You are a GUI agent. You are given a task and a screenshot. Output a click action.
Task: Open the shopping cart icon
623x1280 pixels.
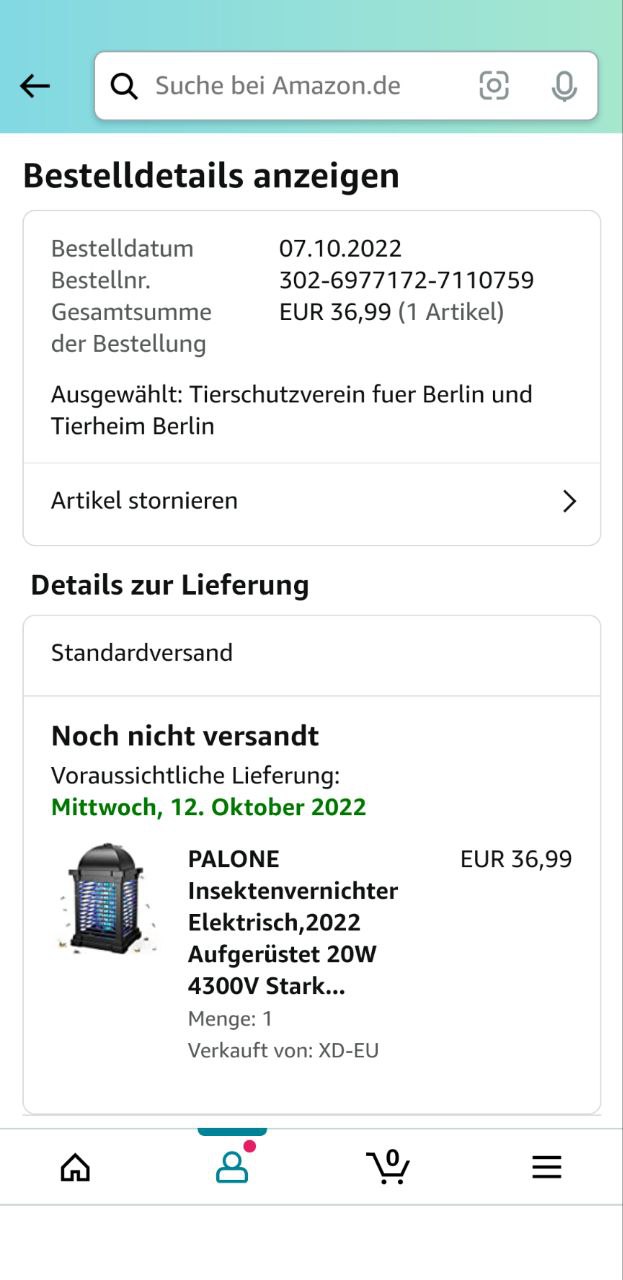pos(388,1166)
